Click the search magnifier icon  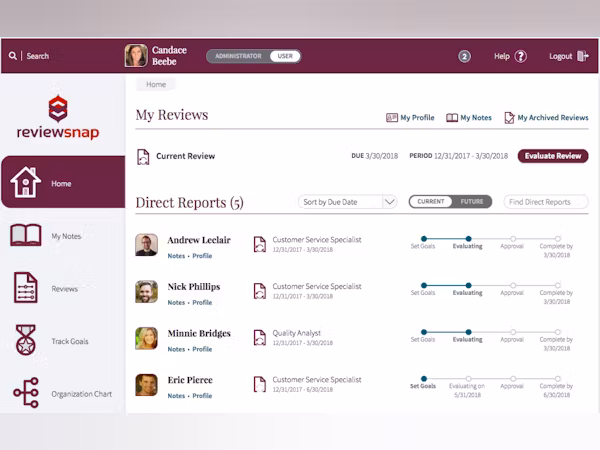tap(13, 56)
